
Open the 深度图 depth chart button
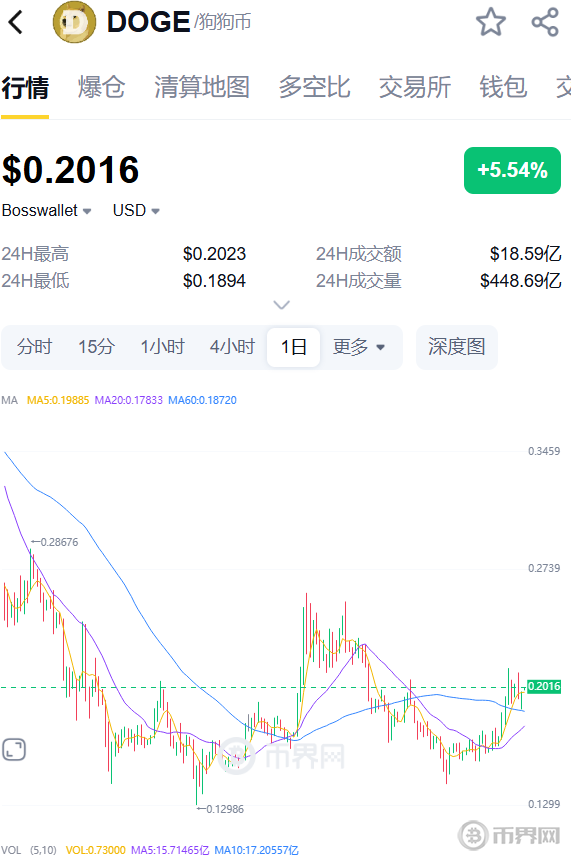point(456,347)
